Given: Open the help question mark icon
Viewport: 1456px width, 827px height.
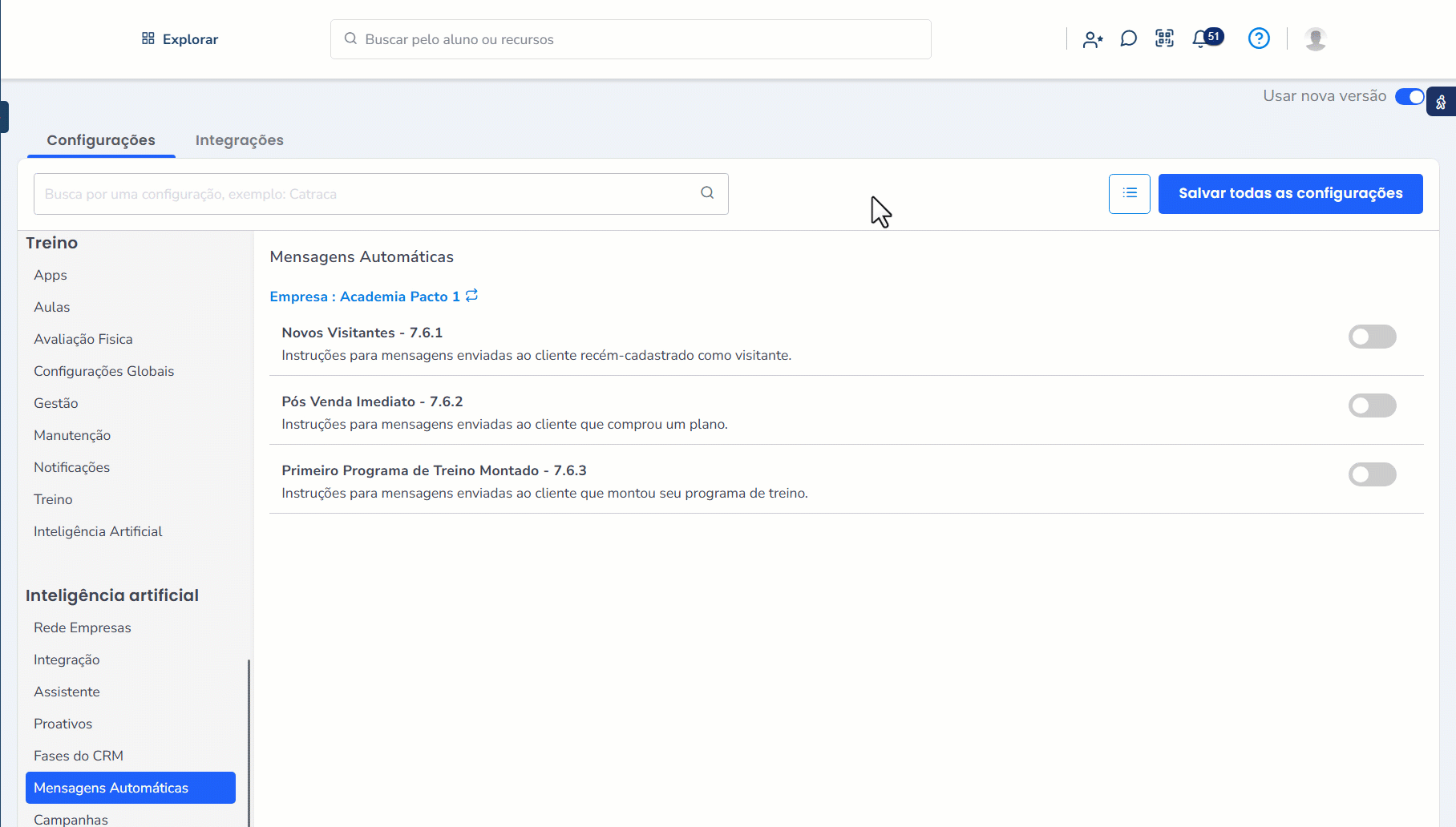Looking at the screenshot, I should click(x=1259, y=38).
